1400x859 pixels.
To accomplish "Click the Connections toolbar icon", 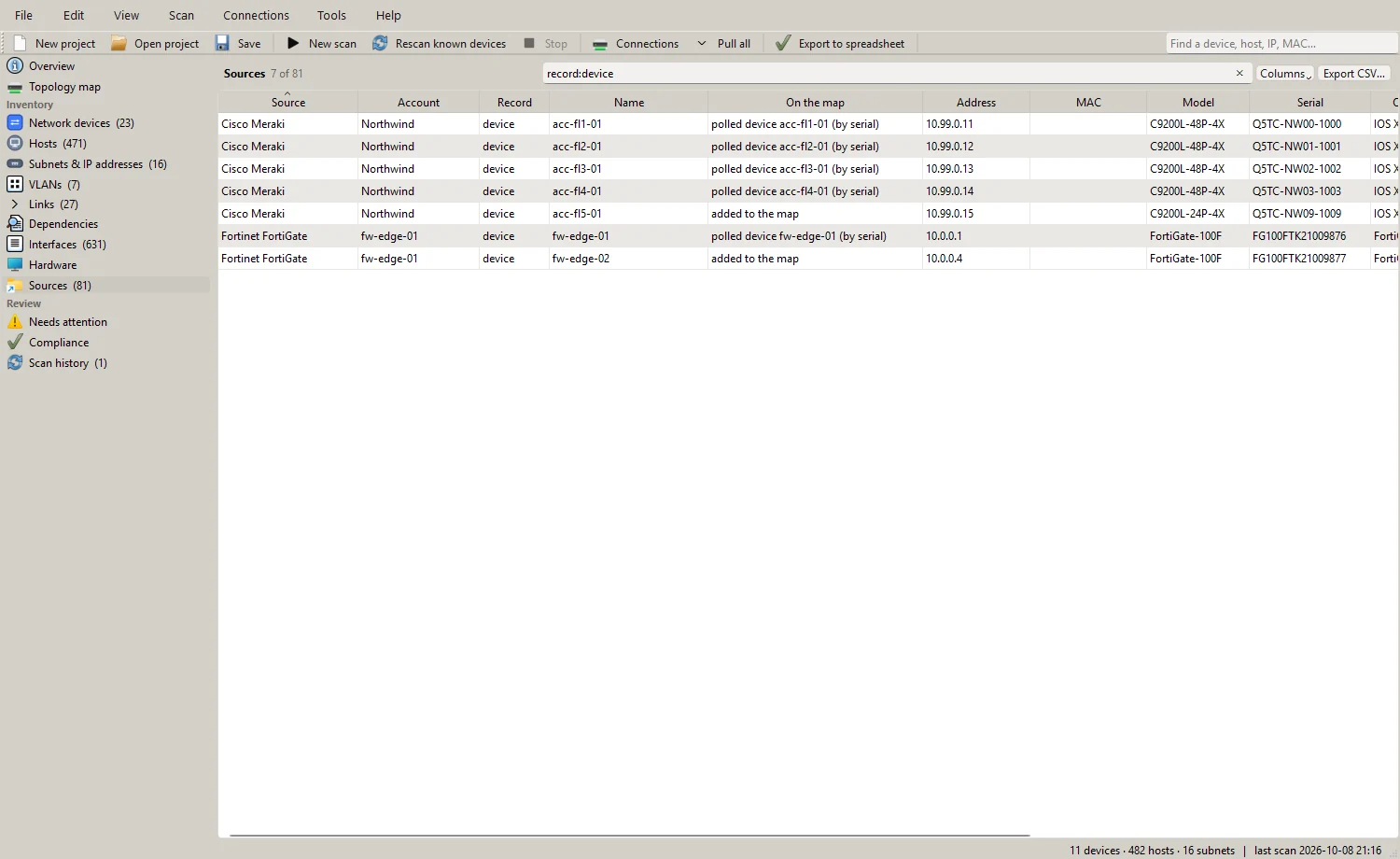I will (600, 44).
